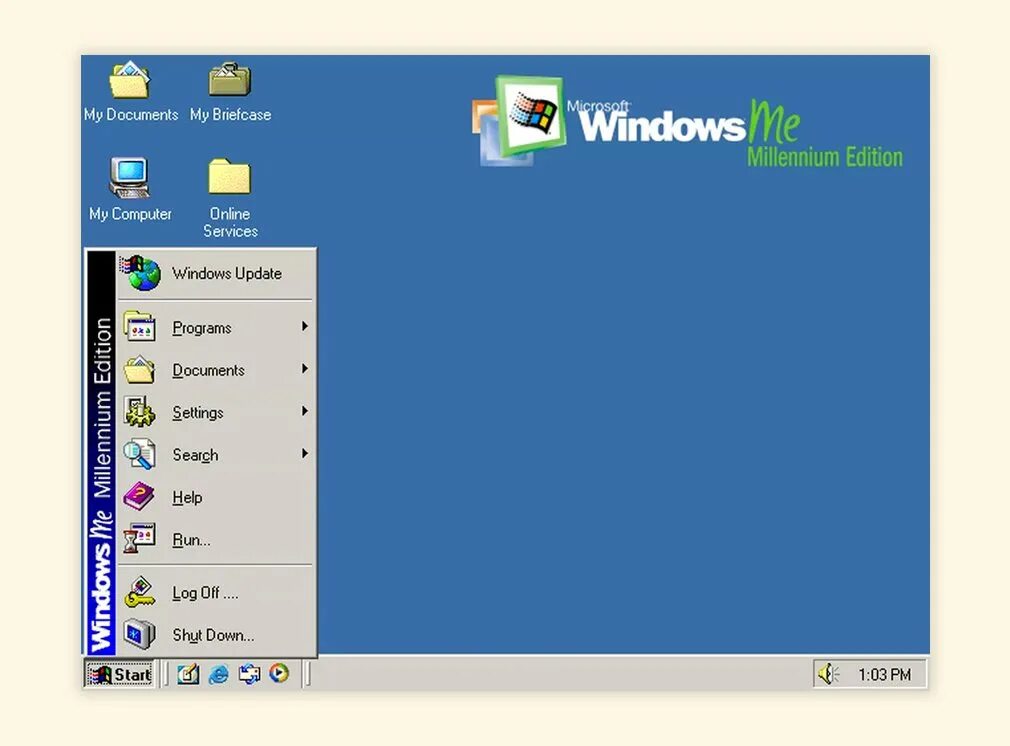Screen dimensions: 1010x746
Task: Click the Documents folder icon in Start menu
Action: pos(140,370)
